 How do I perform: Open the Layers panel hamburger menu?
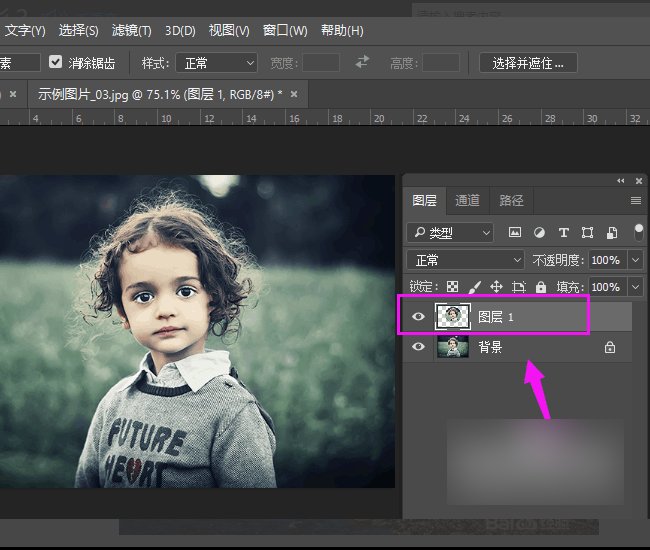[635, 200]
